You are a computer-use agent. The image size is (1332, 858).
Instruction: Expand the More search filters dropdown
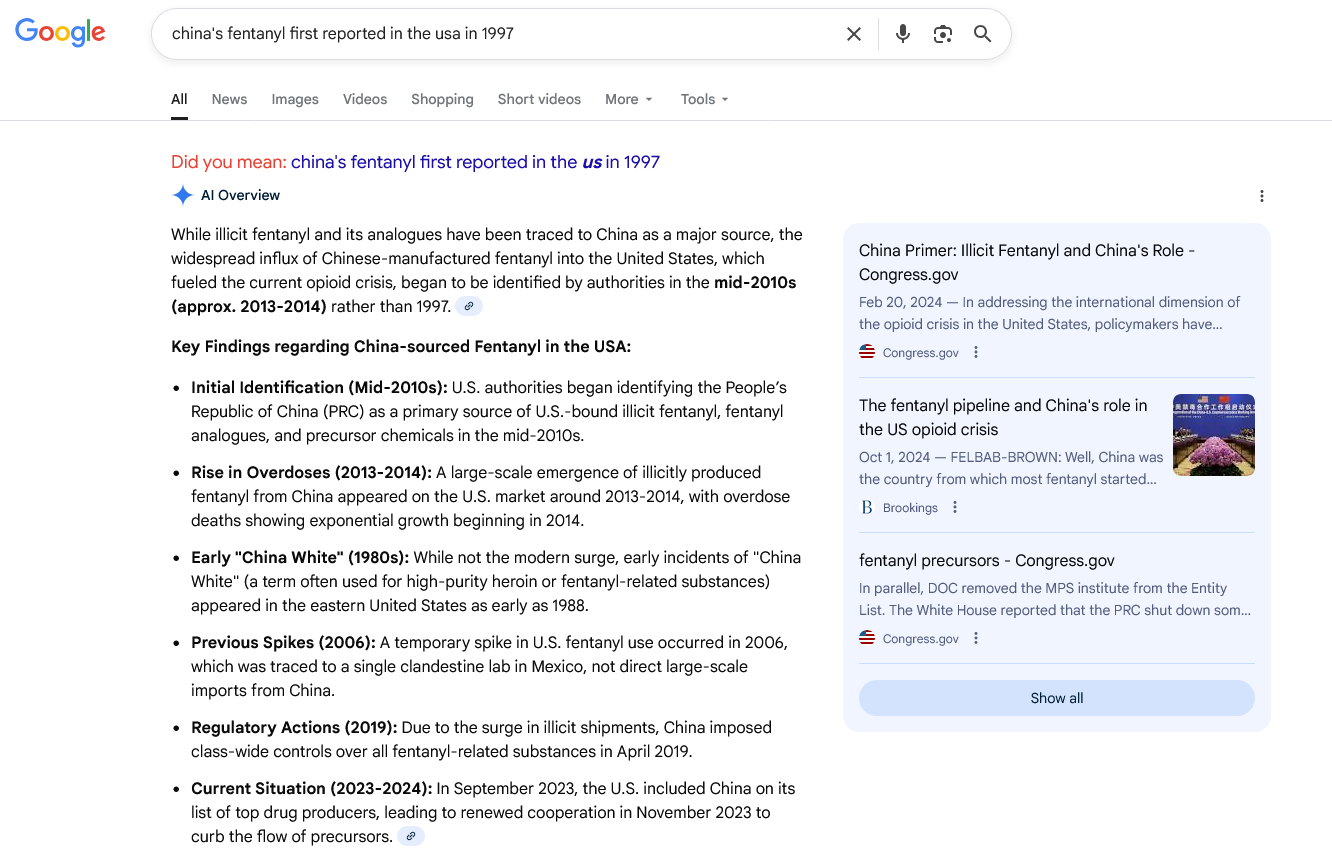tap(628, 99)
